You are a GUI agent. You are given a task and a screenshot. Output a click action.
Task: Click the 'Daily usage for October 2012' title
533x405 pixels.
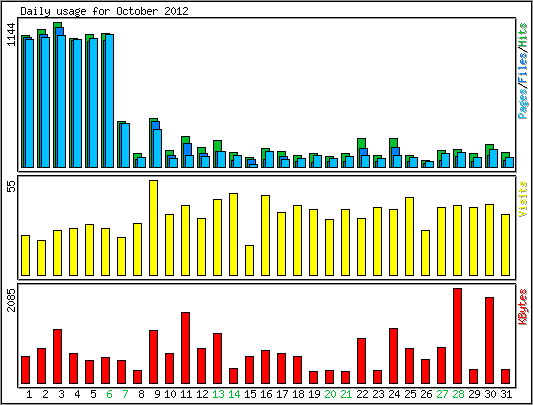(x=104, y=11)
